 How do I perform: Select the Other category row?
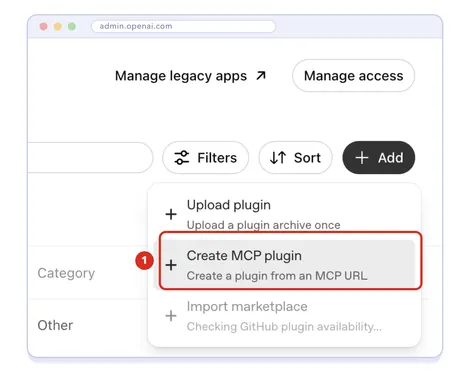pyautogui.click(x=55, y=325)
